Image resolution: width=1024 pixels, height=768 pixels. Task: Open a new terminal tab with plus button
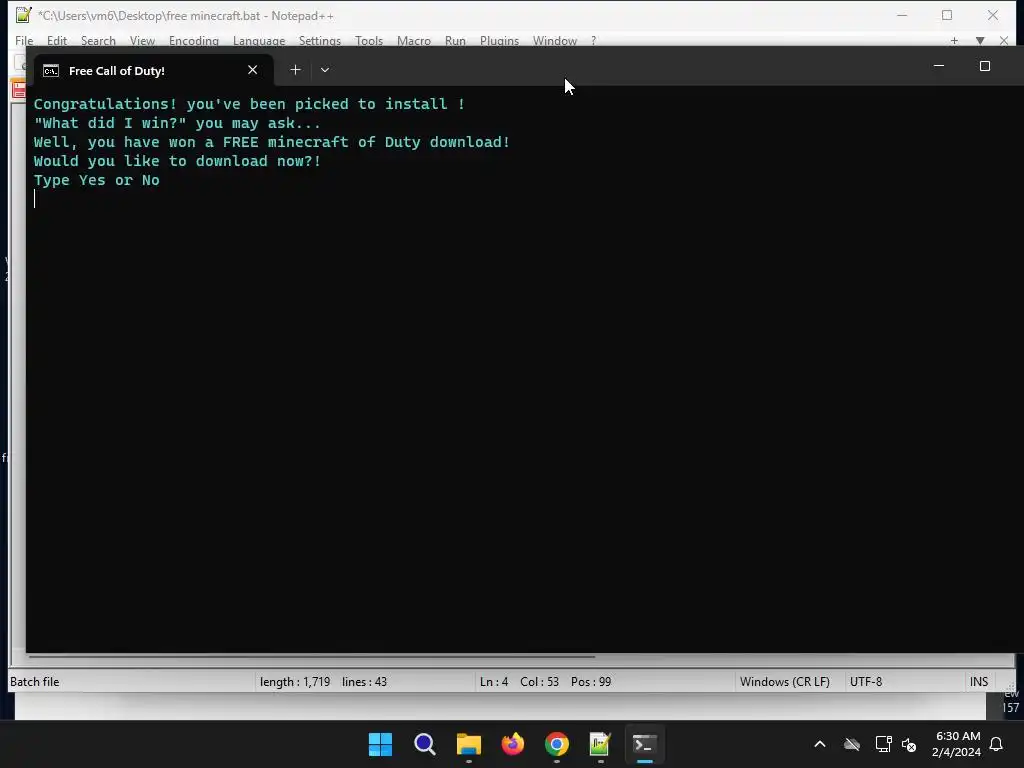295,70
